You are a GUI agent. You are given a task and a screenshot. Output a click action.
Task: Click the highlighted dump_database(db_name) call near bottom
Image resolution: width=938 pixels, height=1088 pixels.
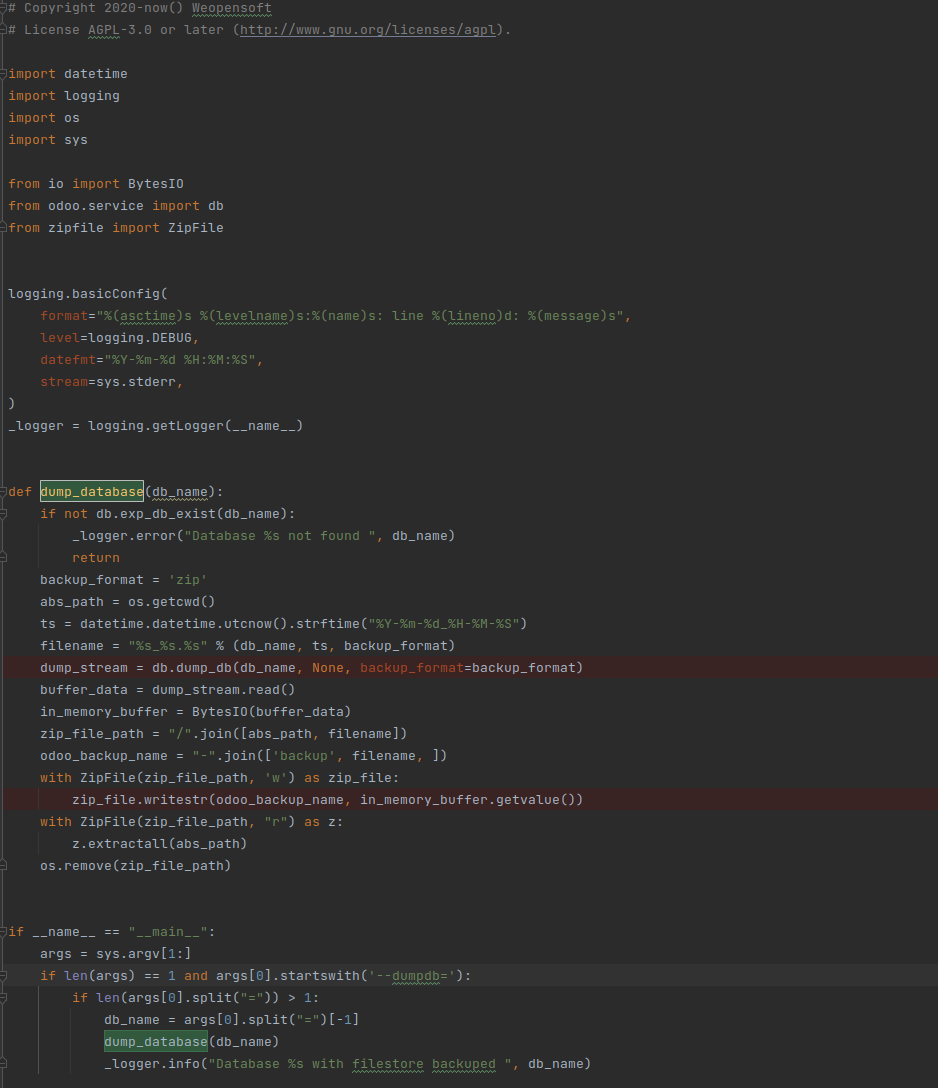(155, 1042)
